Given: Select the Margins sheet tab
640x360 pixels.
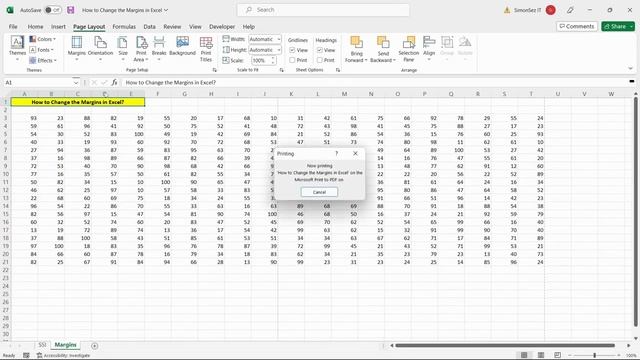Looking at the screenshot, I should 65,345.
